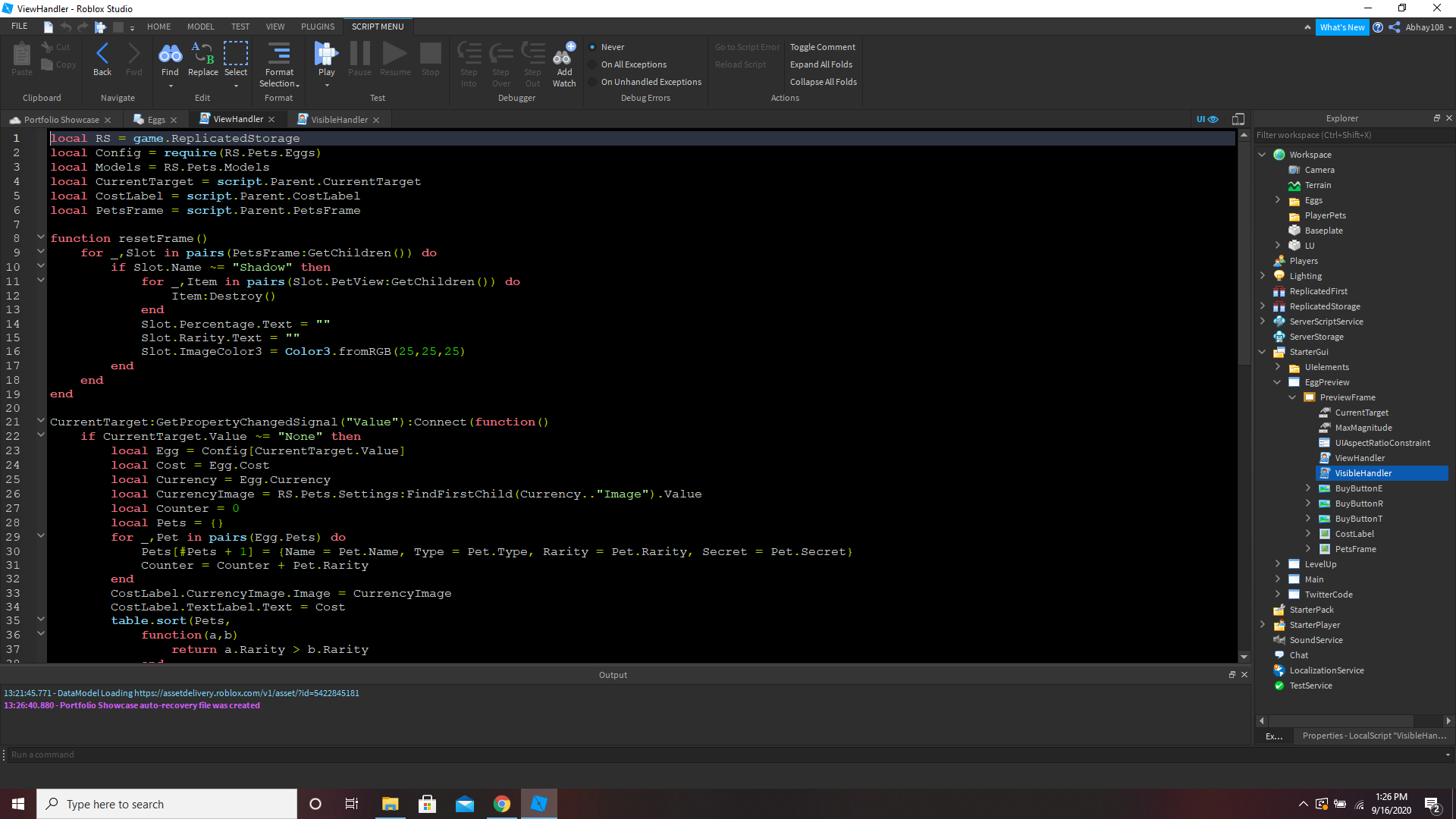
Task: Collapse the resetFrame function fold at line 8
Action: pyautogui.click(x=41, y=237)
